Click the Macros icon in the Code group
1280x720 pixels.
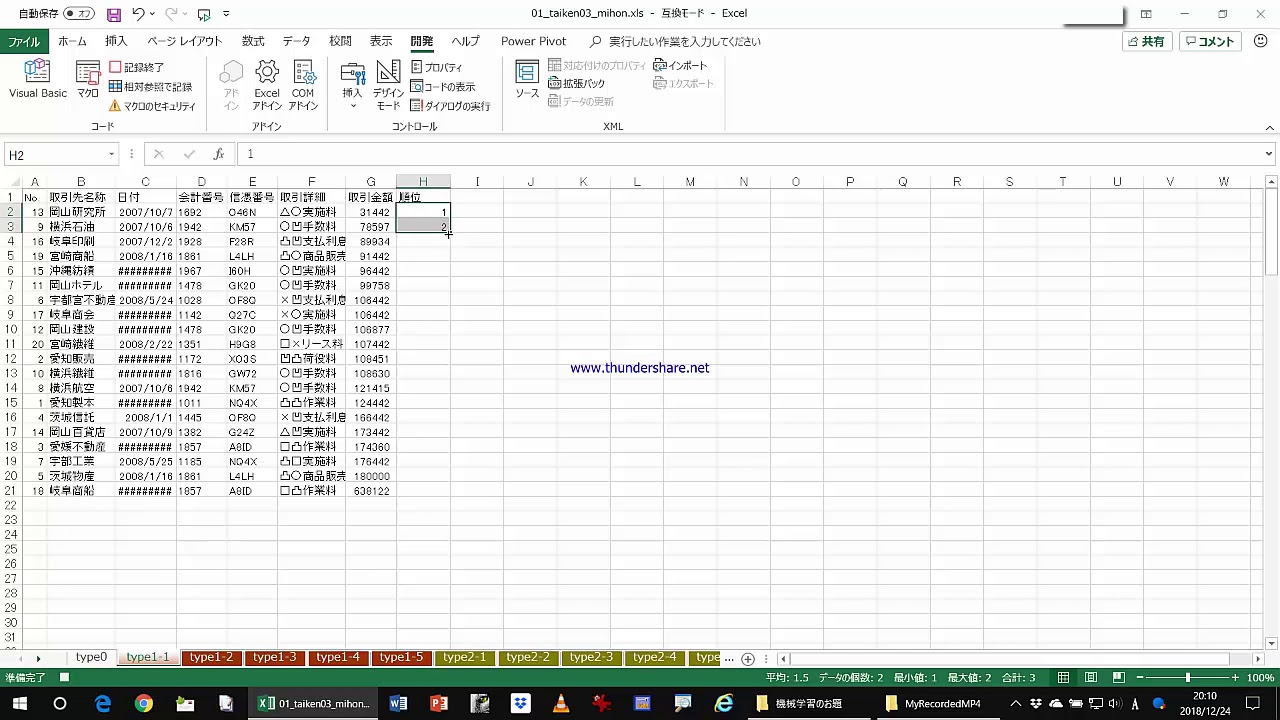pos(88,80)
